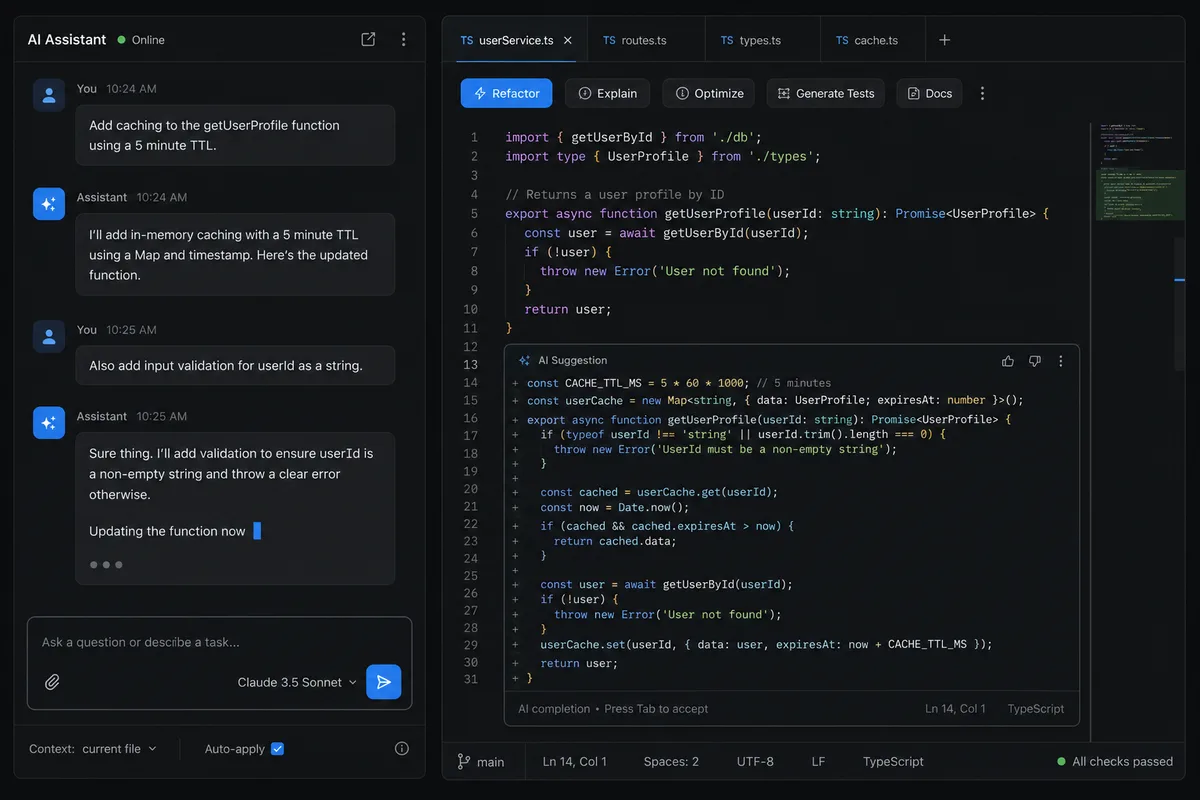Click TypeScript label in suggestion footer
The width and height of the screenshot is (1200, 800).
pos(1036,709)
